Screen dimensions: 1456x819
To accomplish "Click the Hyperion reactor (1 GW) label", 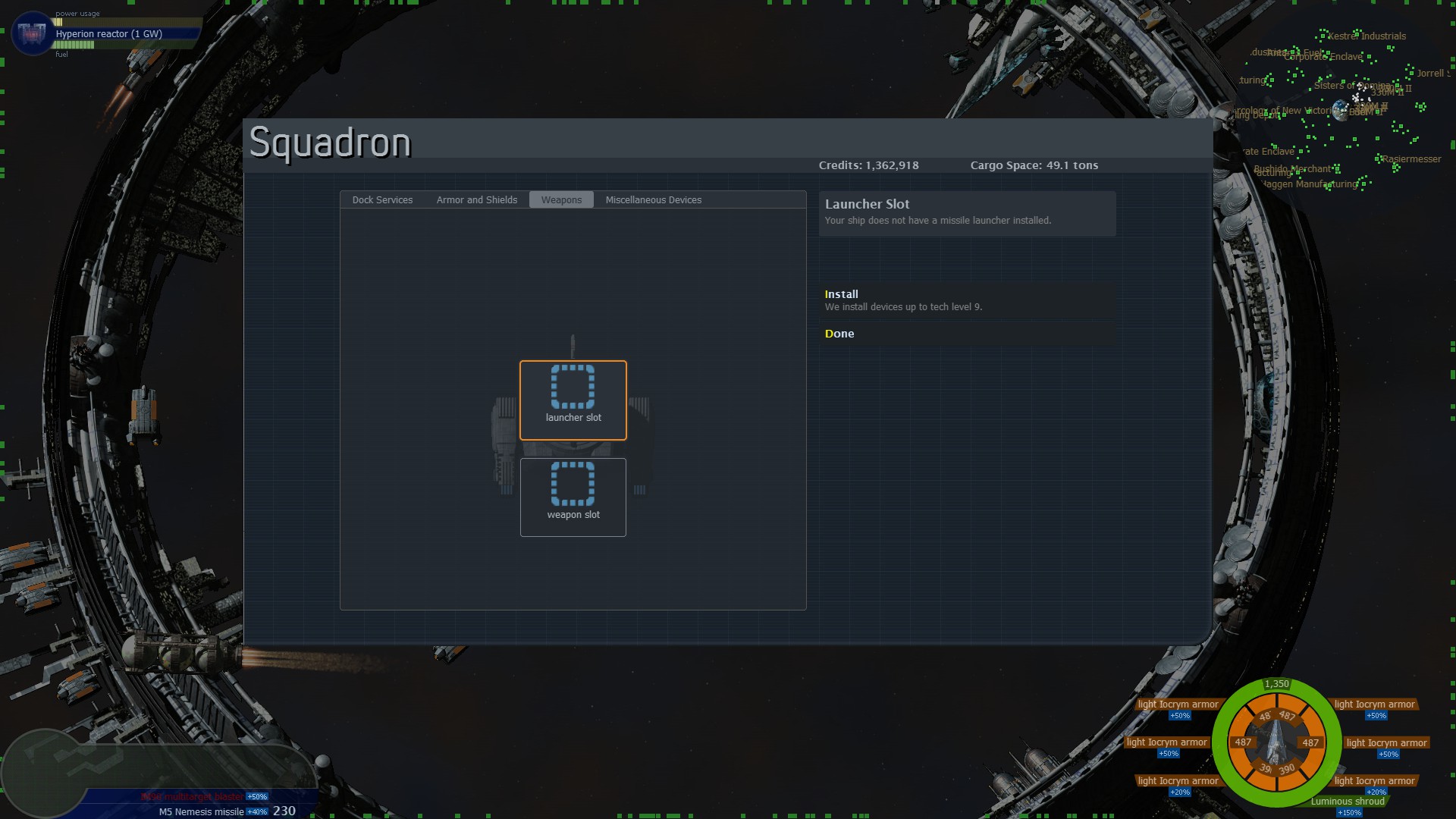I will tap(109, 34).
